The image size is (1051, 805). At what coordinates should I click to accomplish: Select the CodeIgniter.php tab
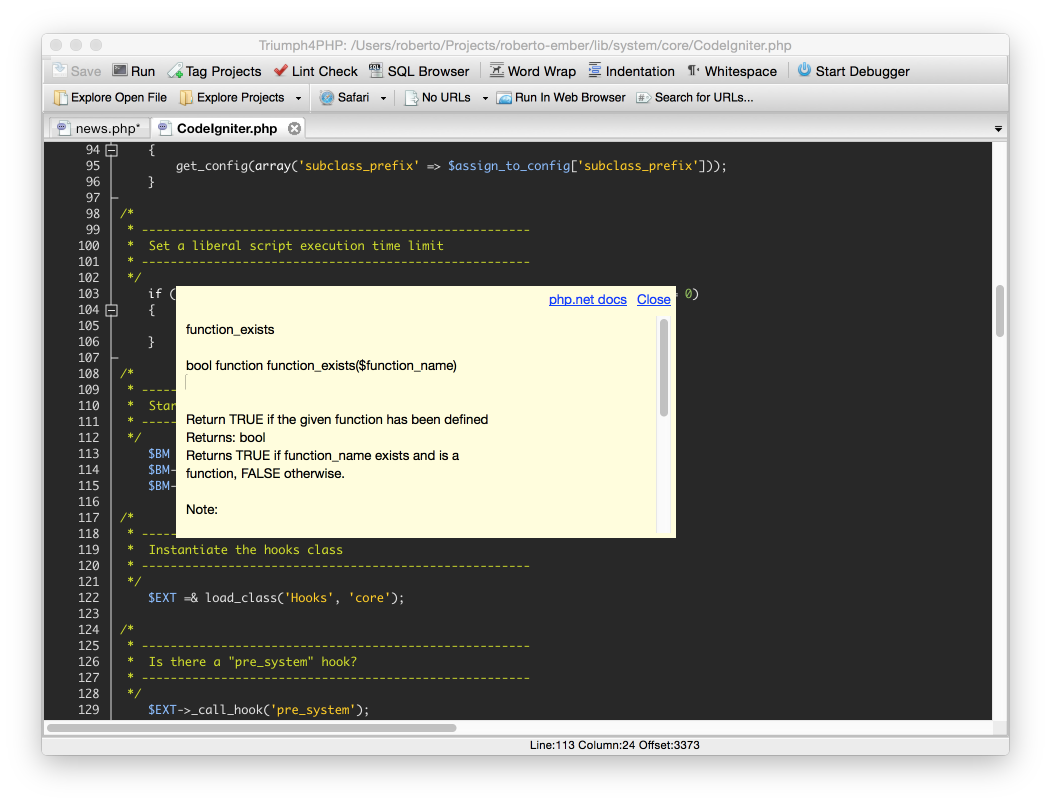click(227, 128)
